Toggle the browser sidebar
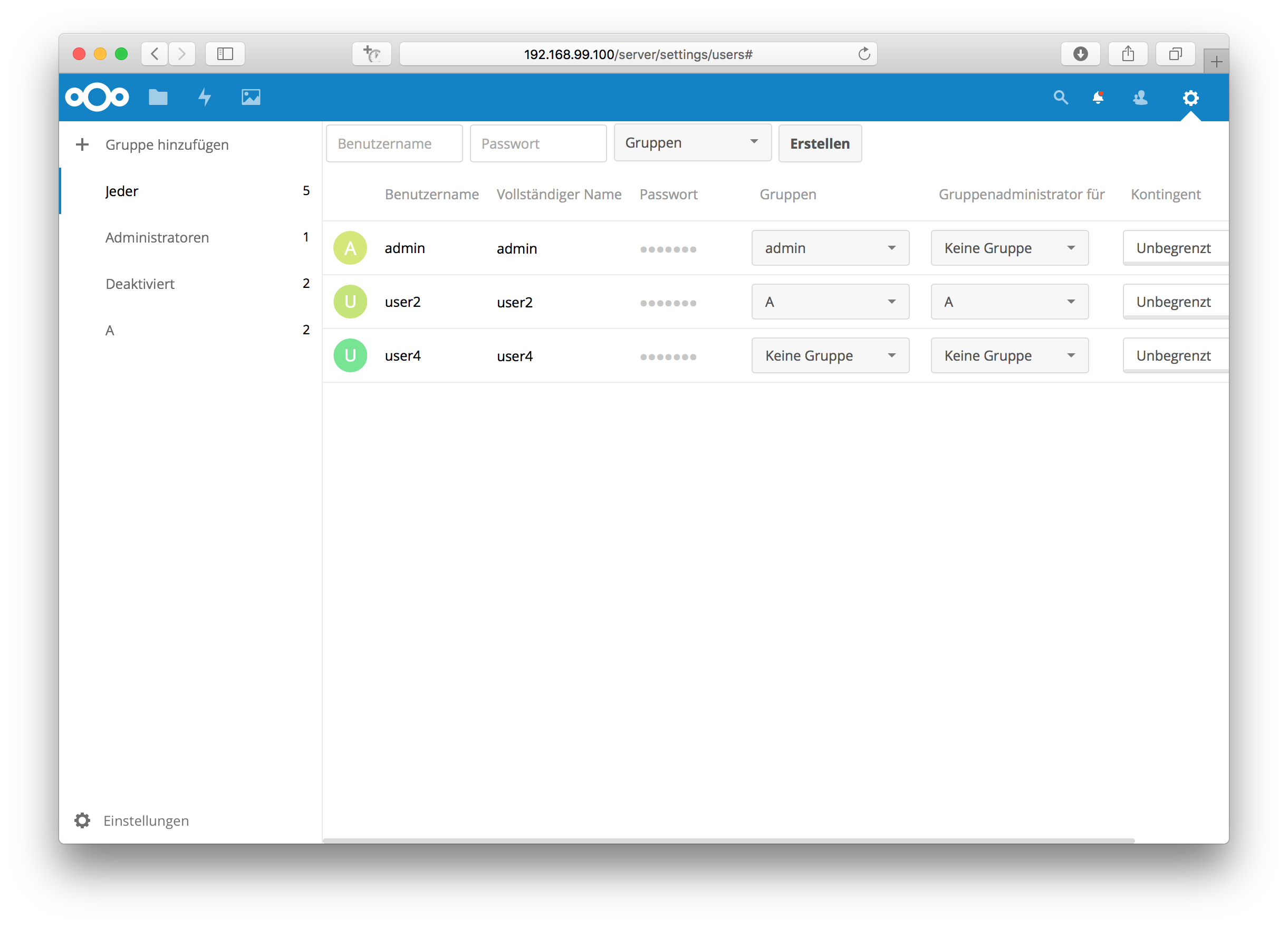 coord(225,54)
